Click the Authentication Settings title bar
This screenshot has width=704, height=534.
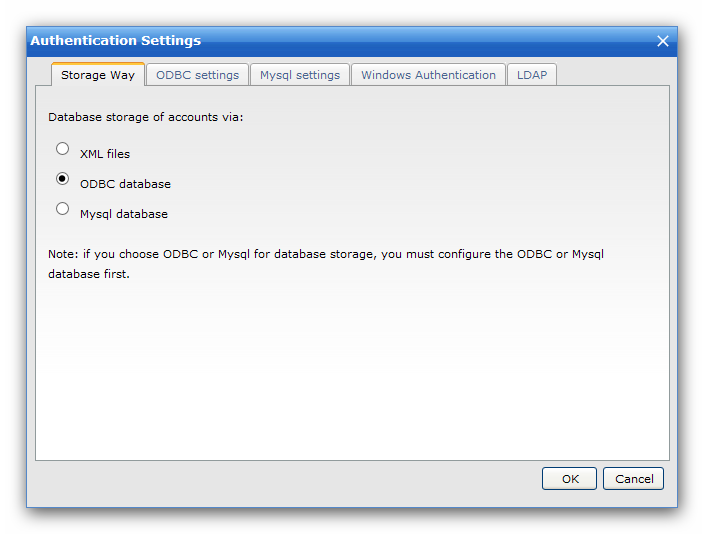point(341,41)
